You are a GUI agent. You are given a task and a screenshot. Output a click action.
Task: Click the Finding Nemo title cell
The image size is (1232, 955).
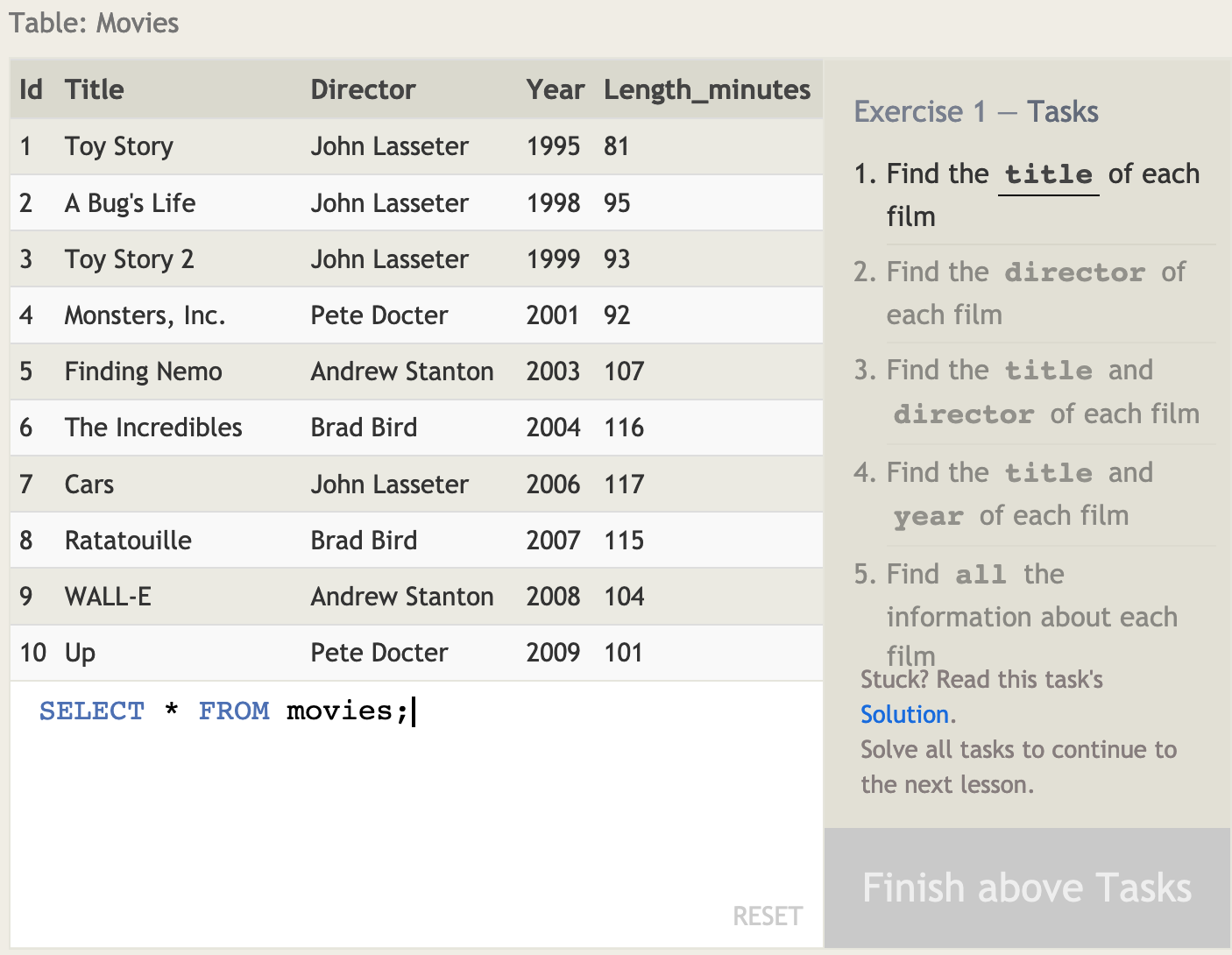click(x=143, y=371)
